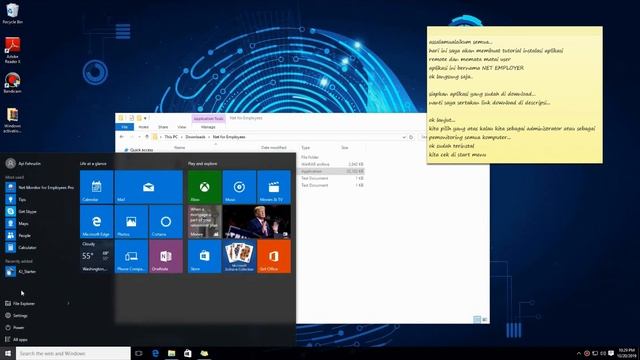Open Task View on the taskbar

139,353
